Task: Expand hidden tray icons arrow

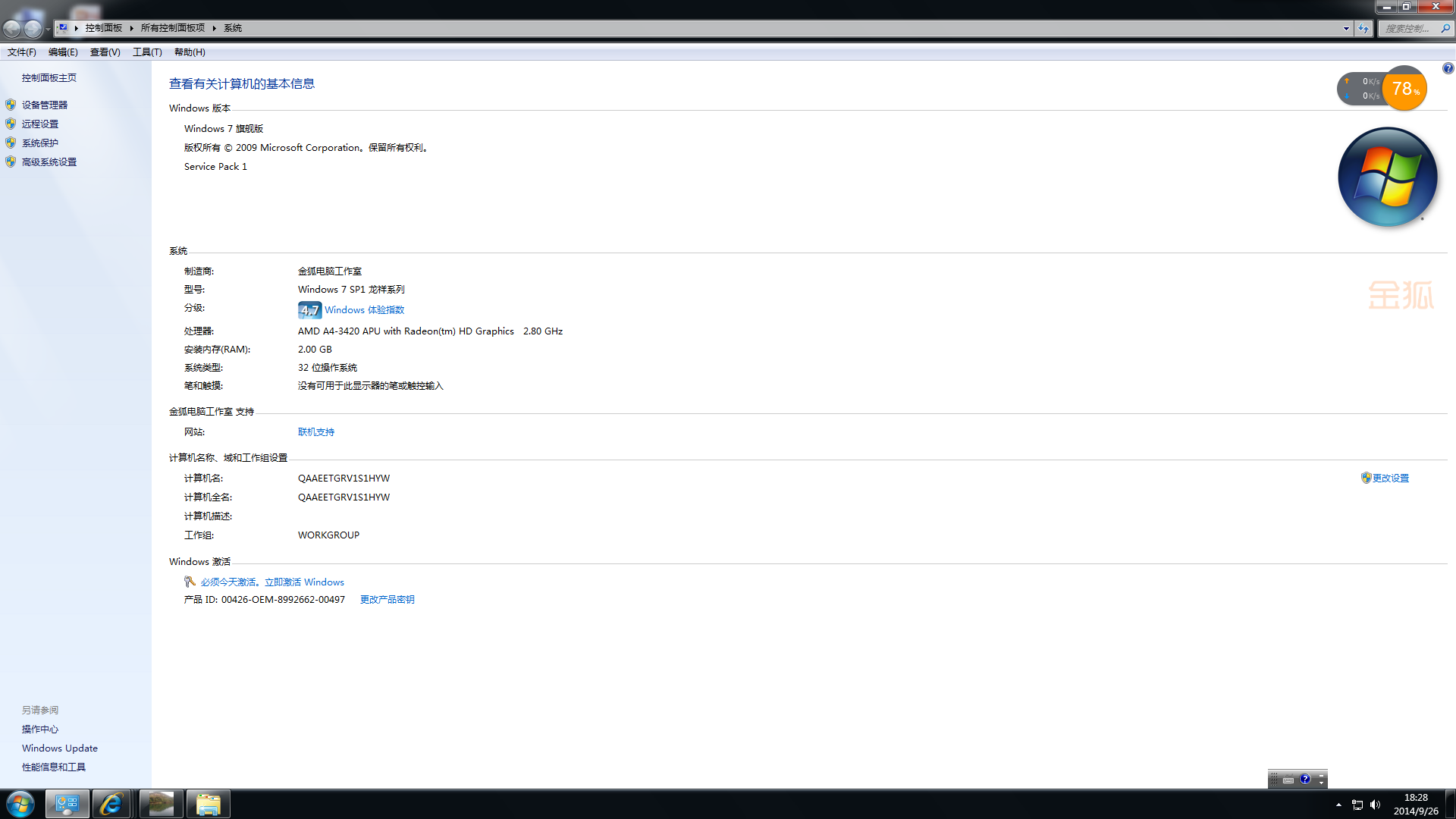Action: click(1338, 805)
